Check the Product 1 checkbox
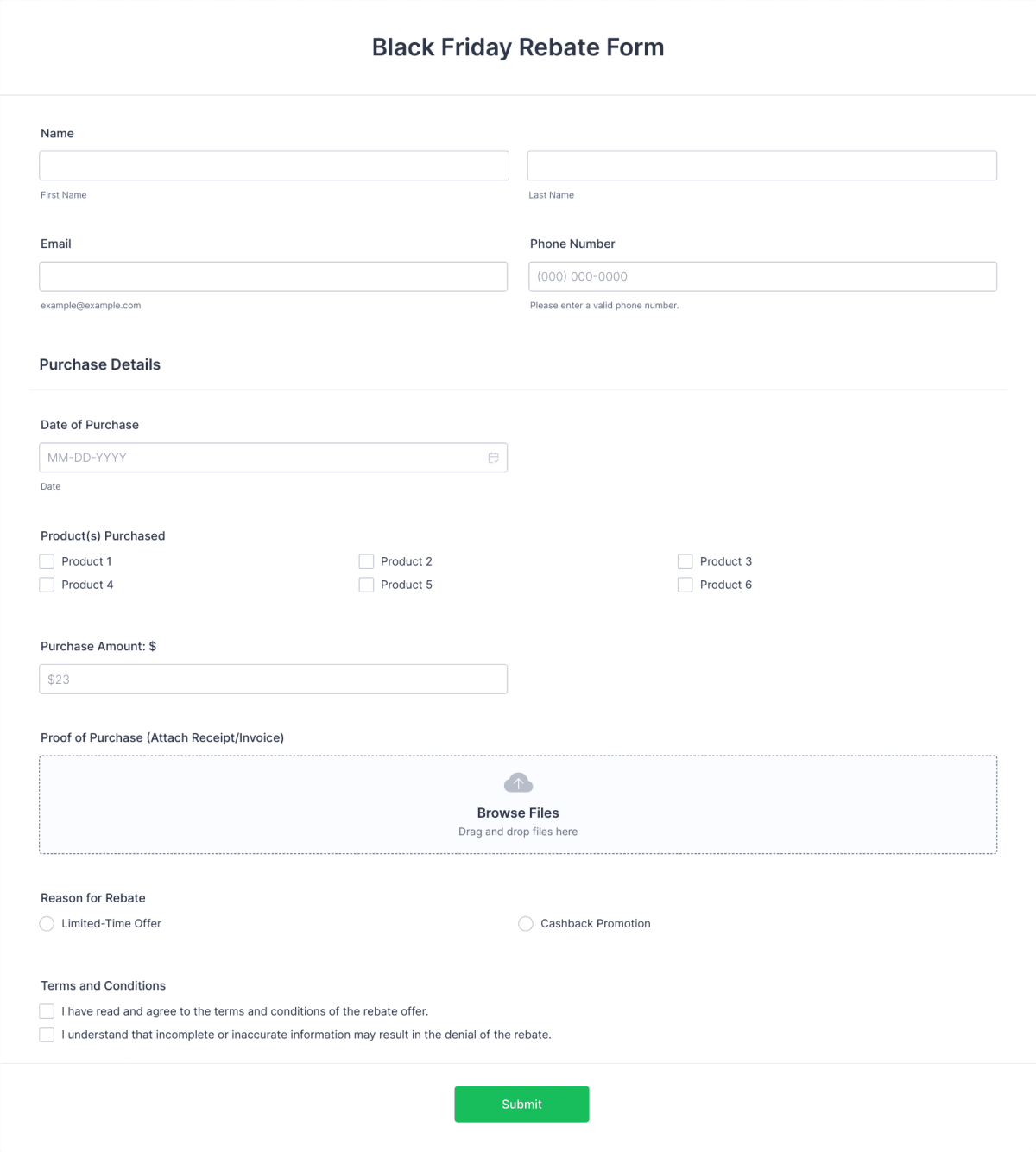The height and width of the screenshot is (1152, 1036). [x=47, y=561]
